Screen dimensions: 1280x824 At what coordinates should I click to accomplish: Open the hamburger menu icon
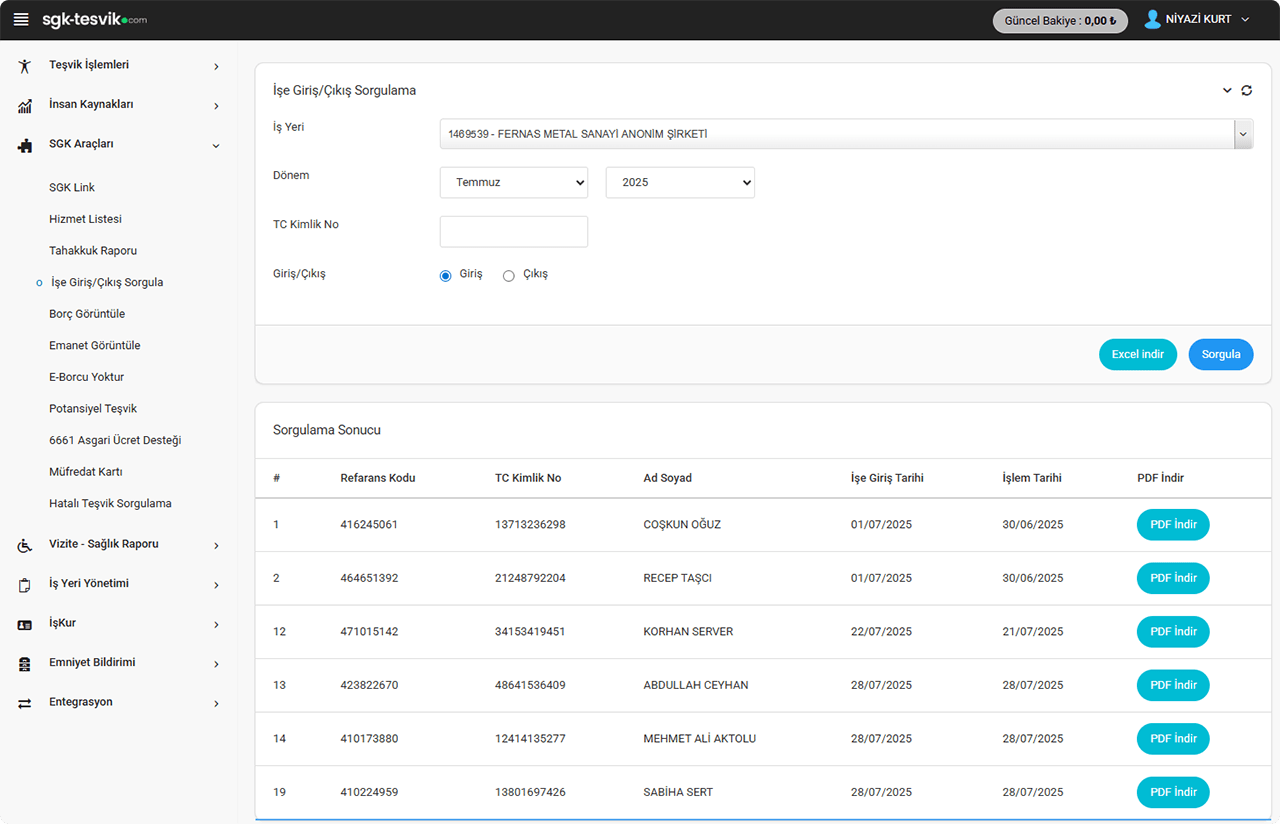click(x=21, y=20)
